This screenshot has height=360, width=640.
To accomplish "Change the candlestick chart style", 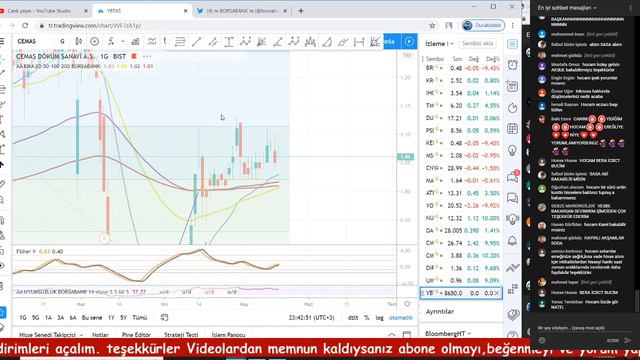I will [78, 41].
